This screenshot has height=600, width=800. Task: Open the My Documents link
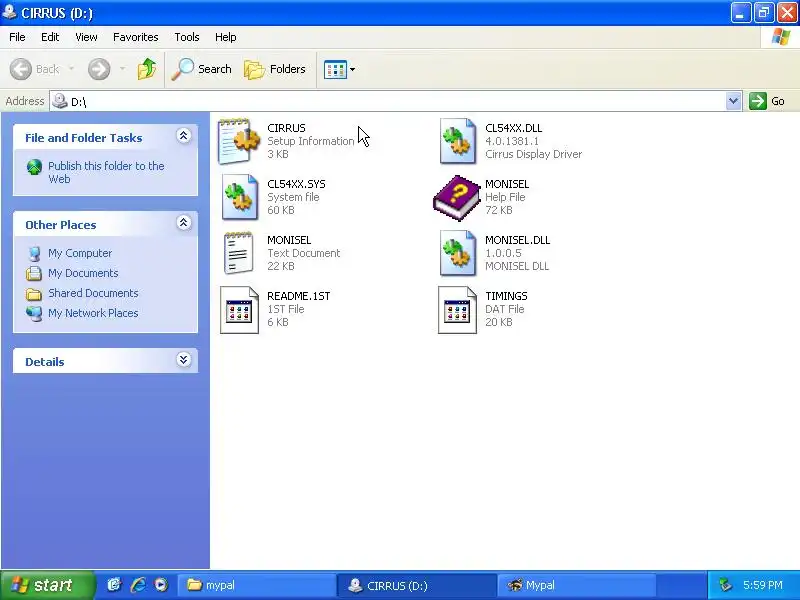point(83,273)
